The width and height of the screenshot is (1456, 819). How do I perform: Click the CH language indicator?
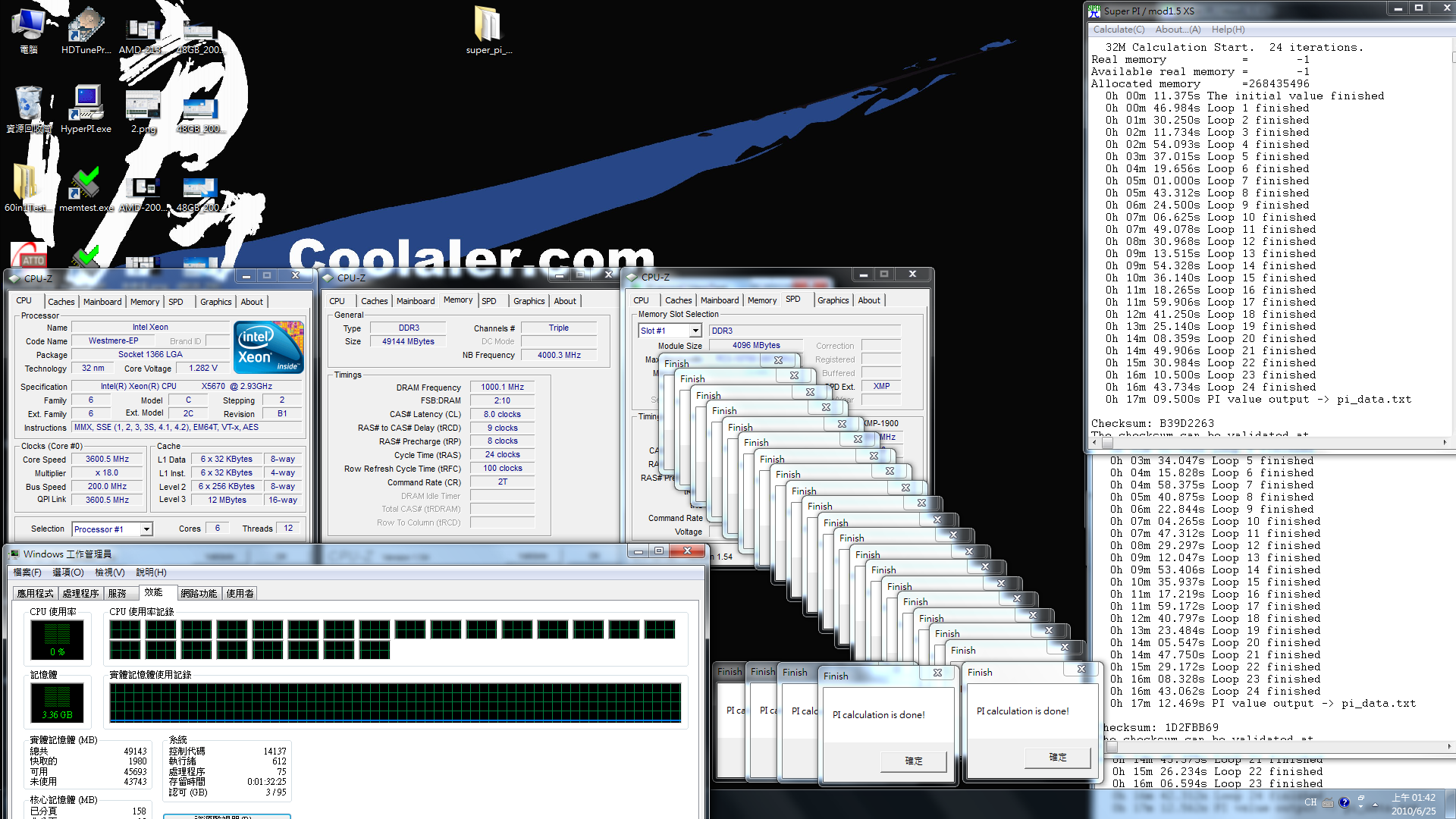[1310, 802]
